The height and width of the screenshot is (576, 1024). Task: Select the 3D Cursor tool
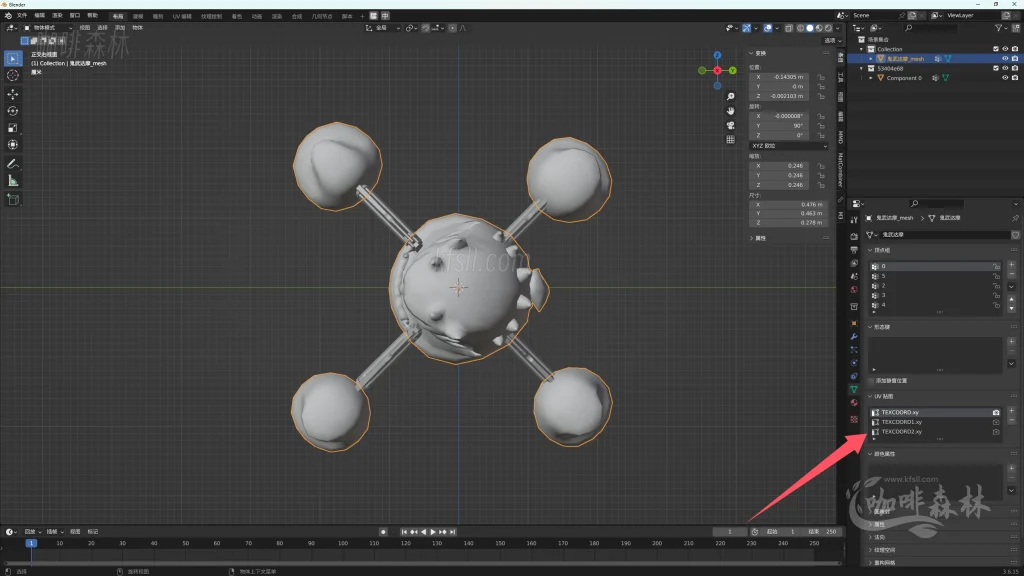pyautogui.click(x=13, y=75)
